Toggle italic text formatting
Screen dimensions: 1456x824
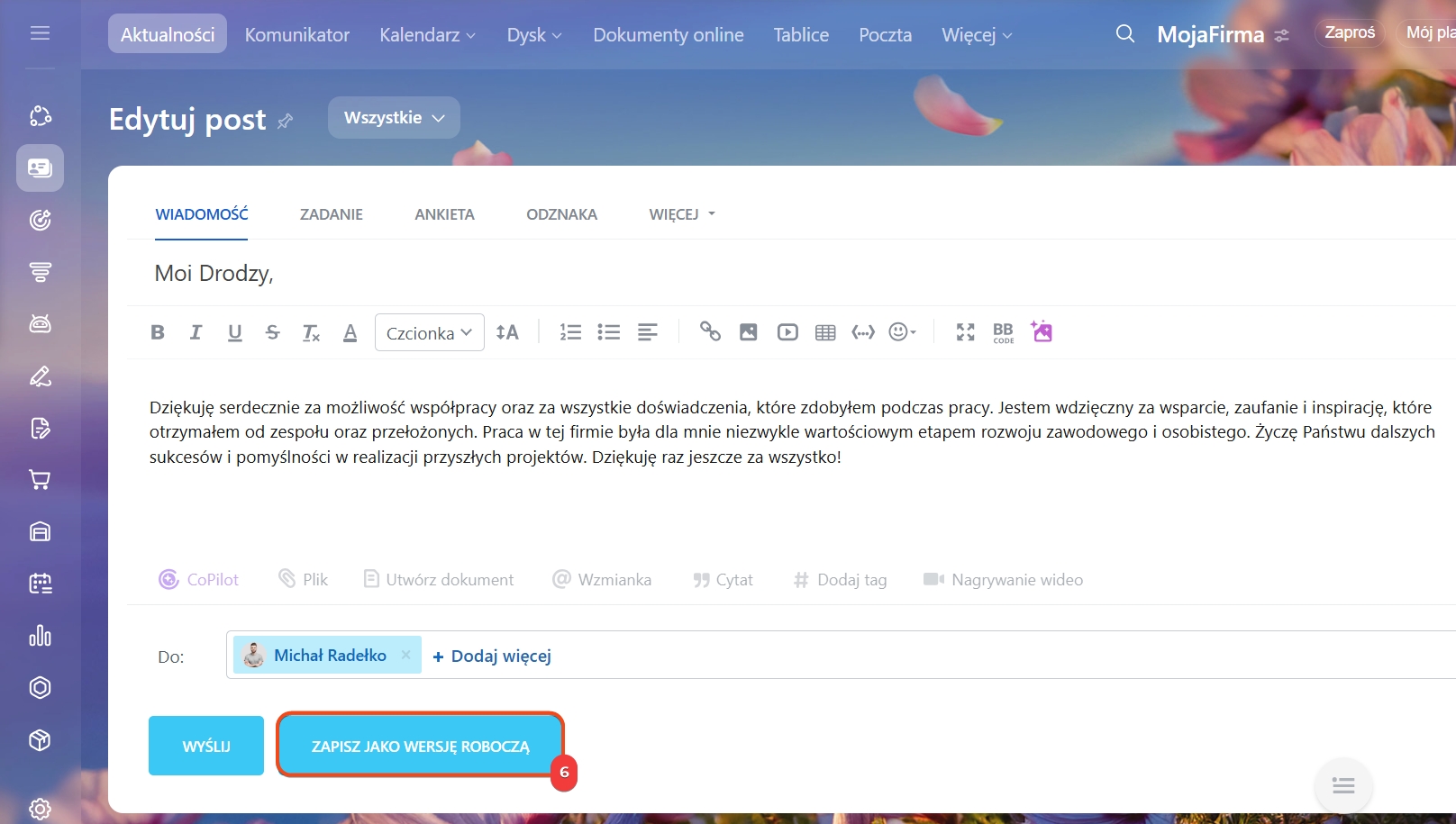[x=196, y=332]
